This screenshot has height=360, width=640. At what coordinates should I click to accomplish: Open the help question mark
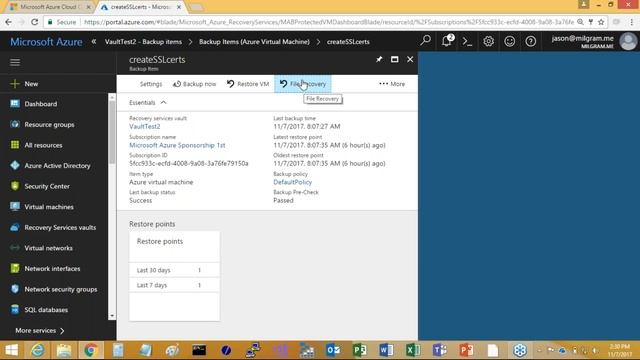pos(531,41)
